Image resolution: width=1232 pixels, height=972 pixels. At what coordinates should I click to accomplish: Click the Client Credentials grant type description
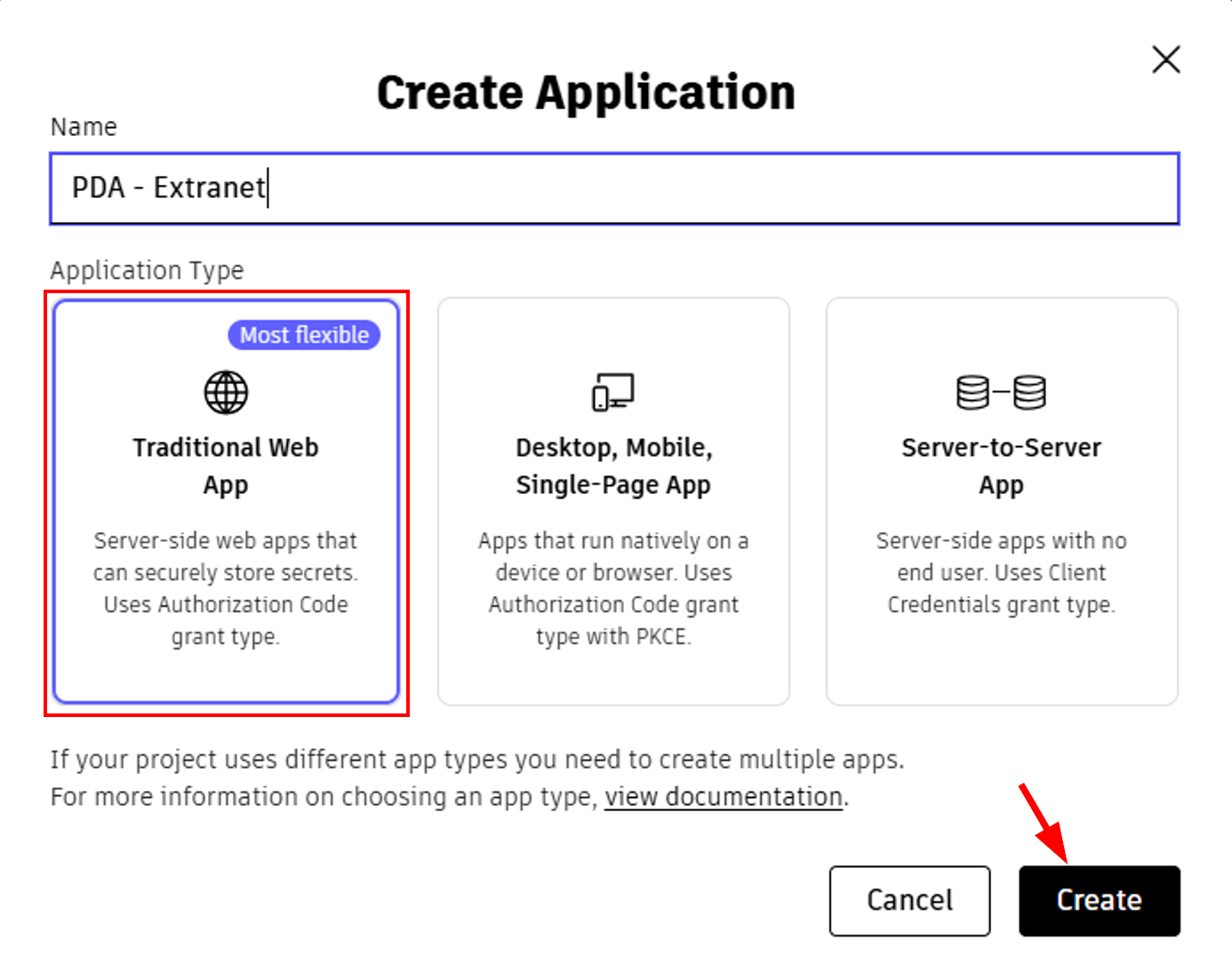pos(1001,572)
